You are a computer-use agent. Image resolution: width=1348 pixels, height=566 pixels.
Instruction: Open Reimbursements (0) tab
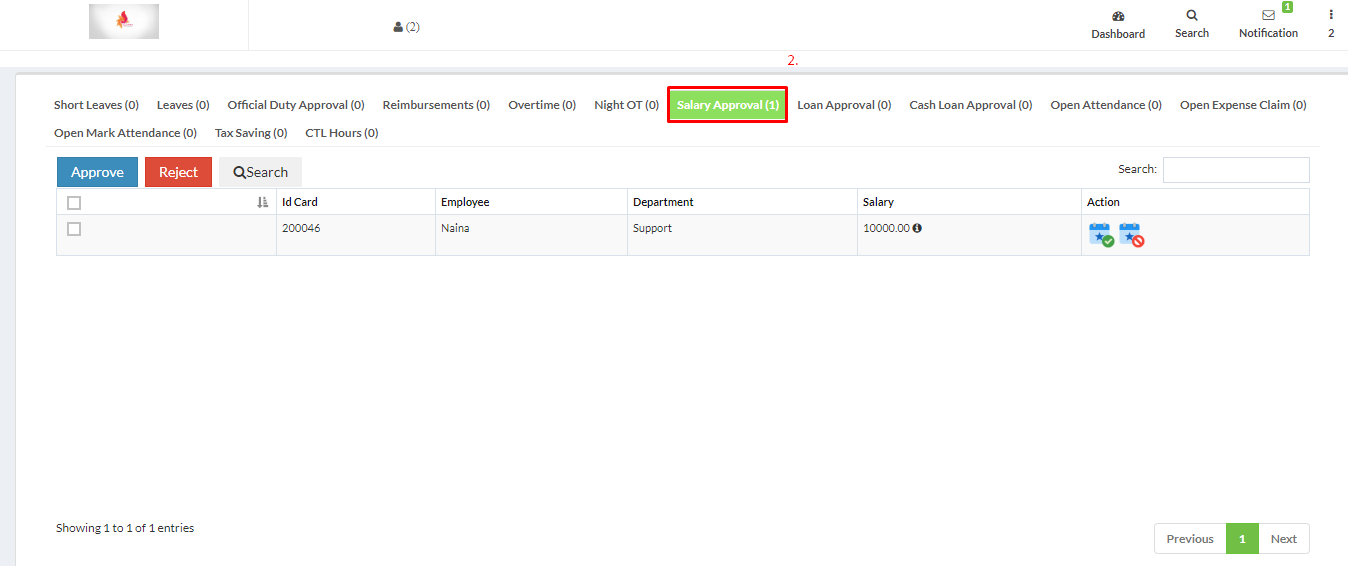pos(436,105)
